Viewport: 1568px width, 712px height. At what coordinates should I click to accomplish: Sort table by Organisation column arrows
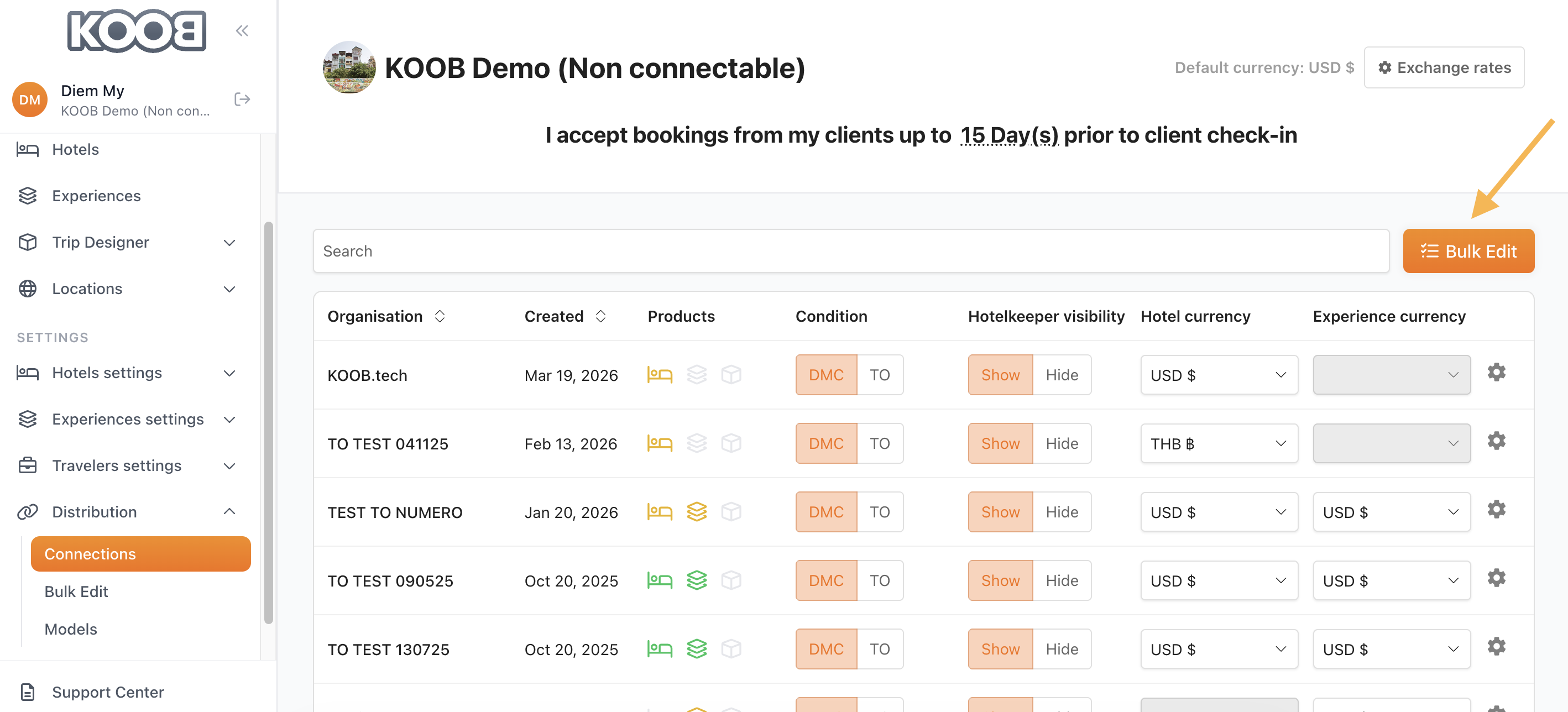(x=440, y=316)
